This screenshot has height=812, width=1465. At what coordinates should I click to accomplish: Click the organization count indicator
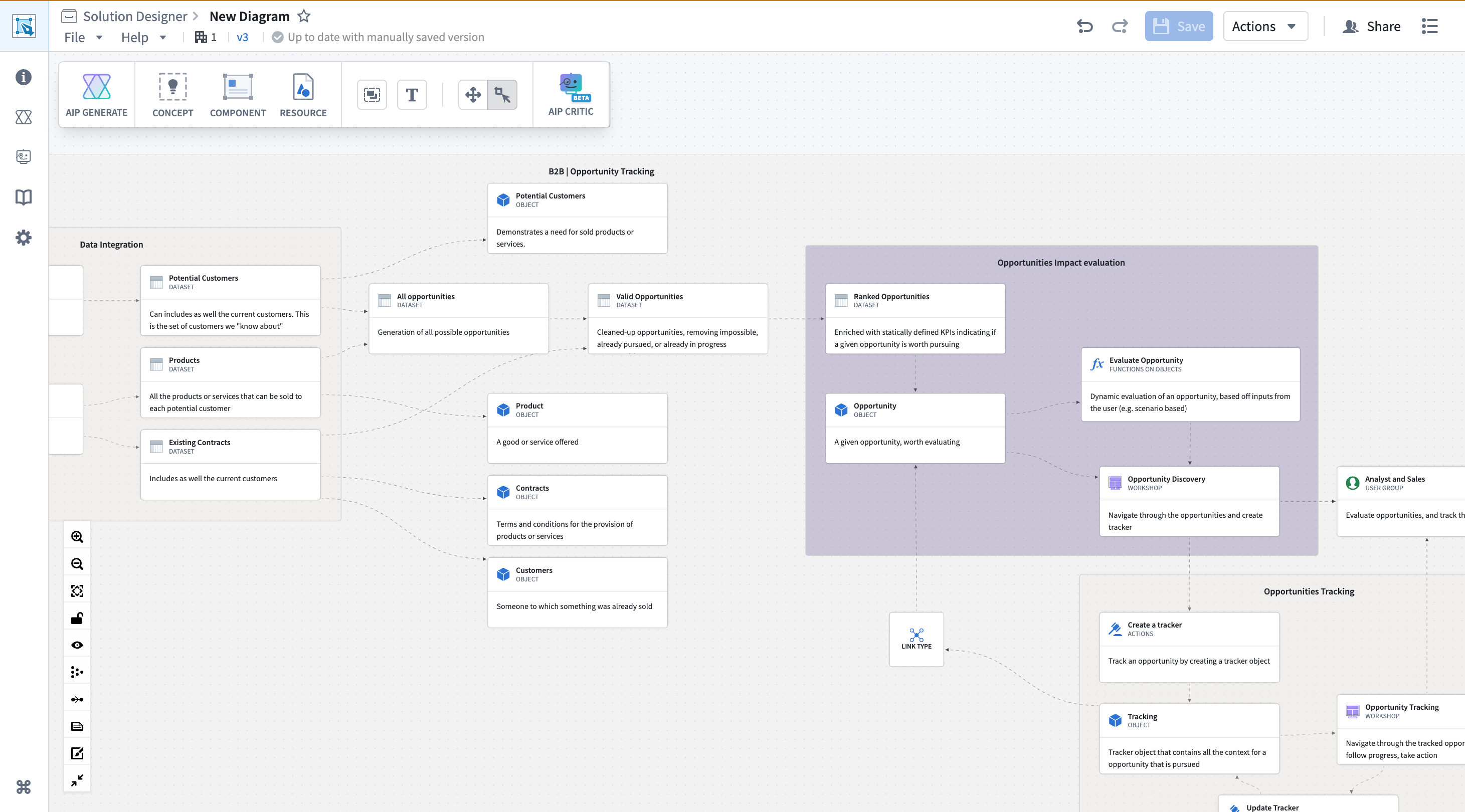pos(206,38)
